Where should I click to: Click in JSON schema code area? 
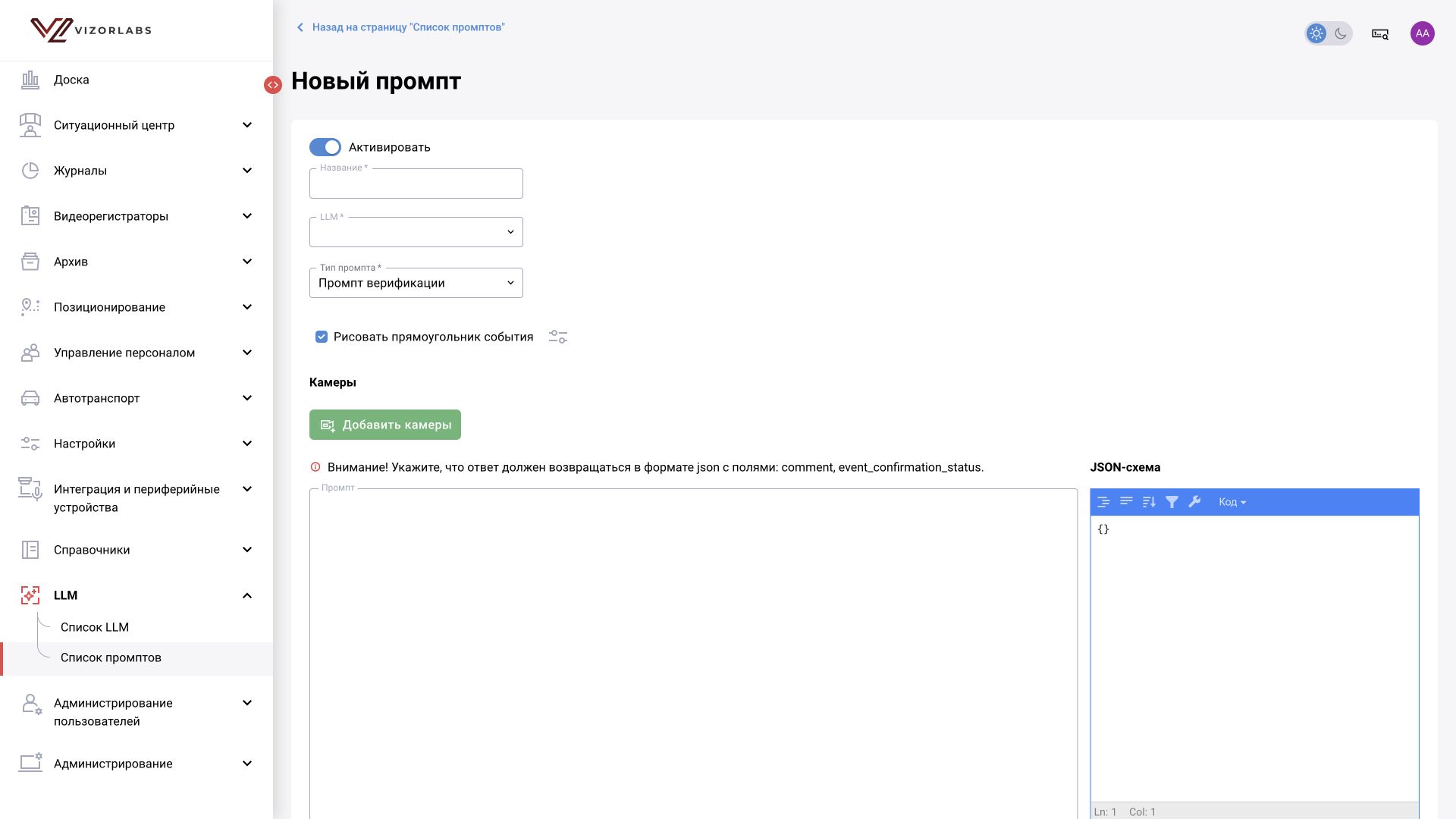point(1254,658)
